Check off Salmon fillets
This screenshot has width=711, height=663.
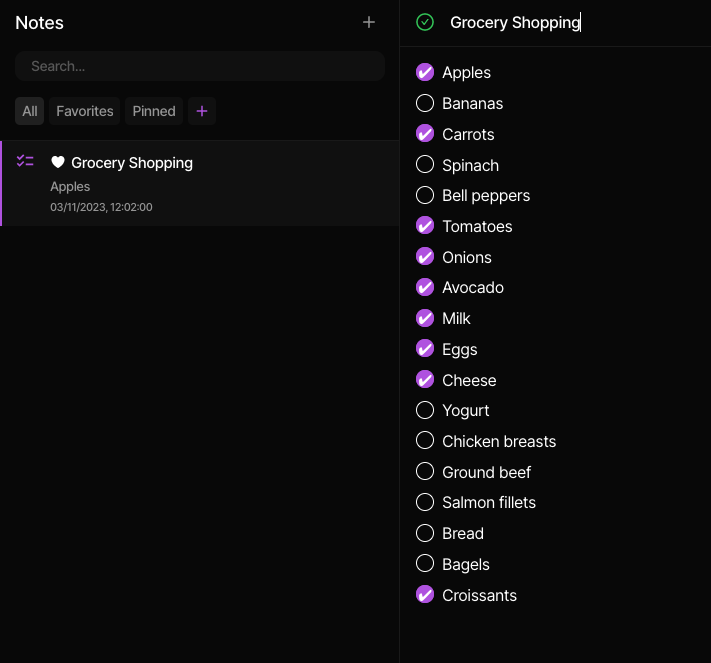425,502
